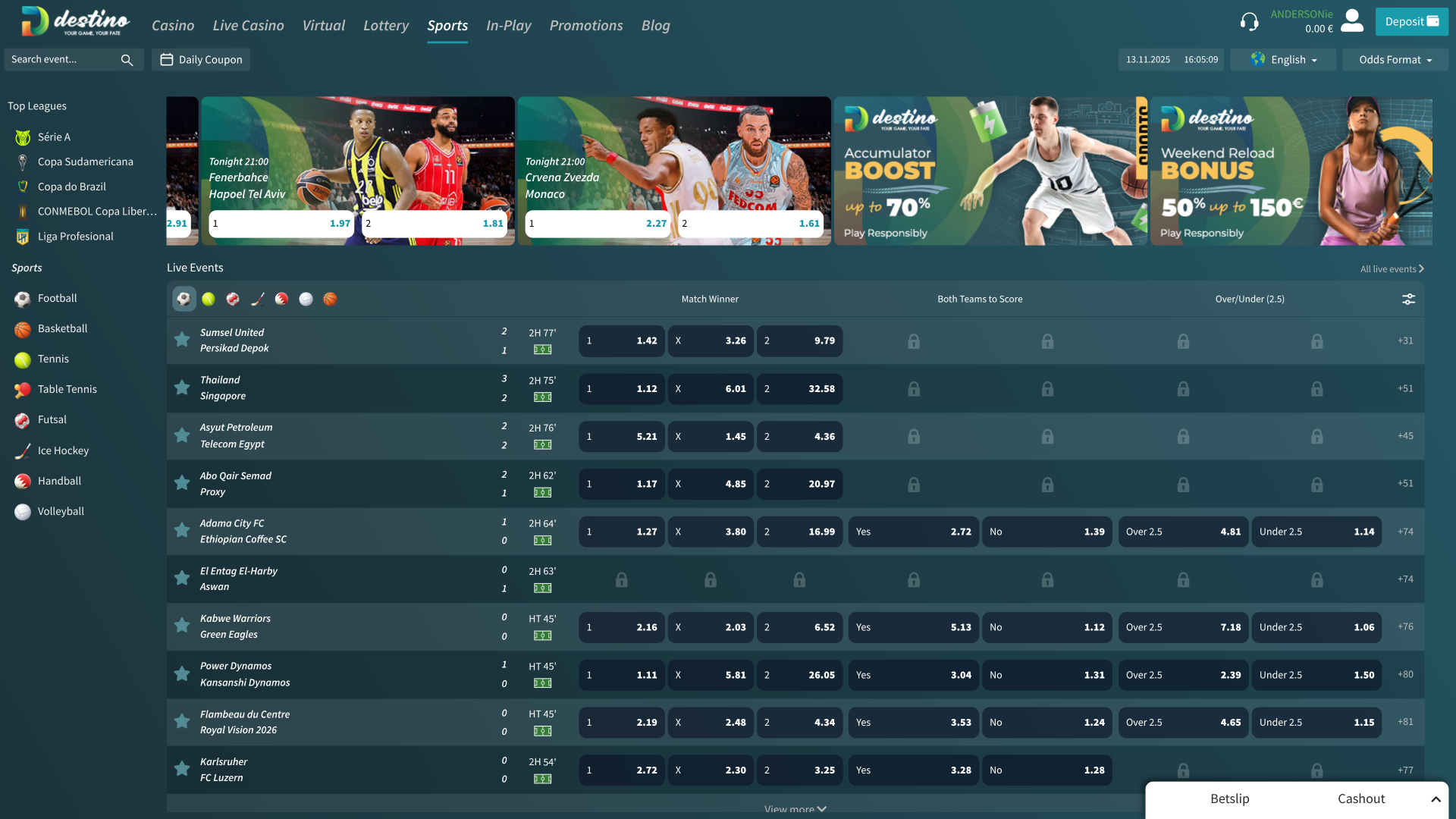The height and width of the screenshot is (819, 1456).
Task: Open the odds filter settings icon
Action: click(x=1408, y=299)
